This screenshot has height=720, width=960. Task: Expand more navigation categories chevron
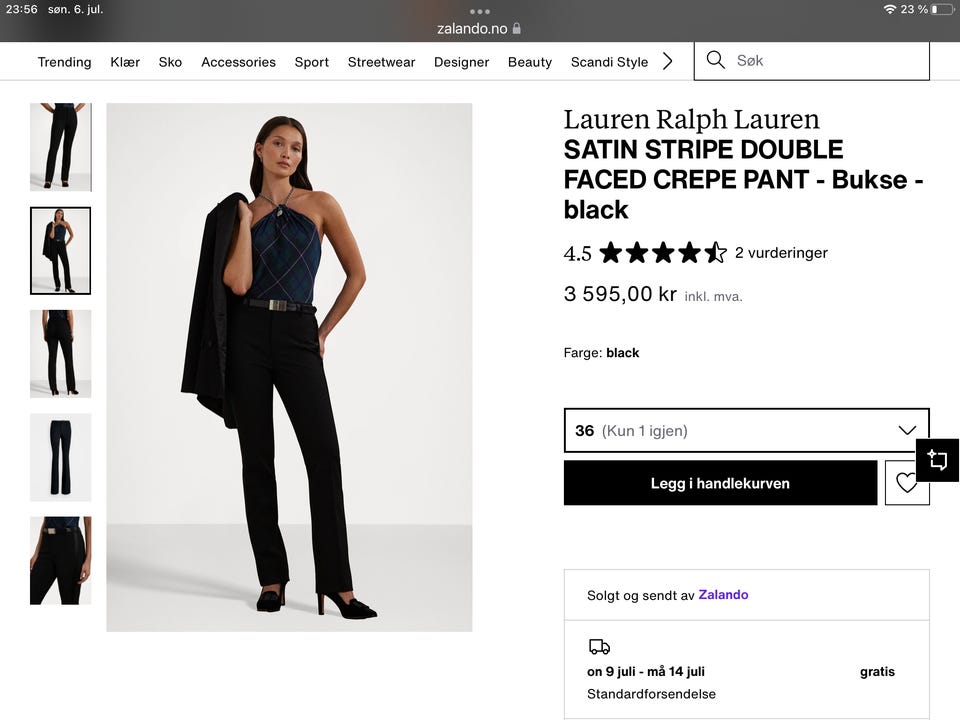pos(668,61)
